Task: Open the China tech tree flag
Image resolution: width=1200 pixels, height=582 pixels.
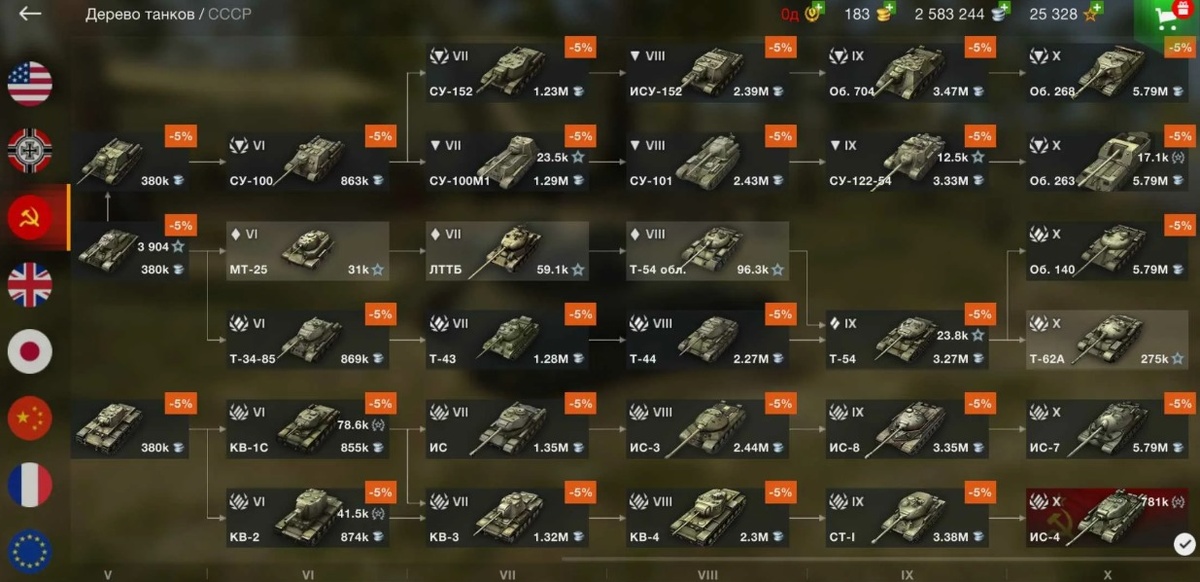Action: 30,419
